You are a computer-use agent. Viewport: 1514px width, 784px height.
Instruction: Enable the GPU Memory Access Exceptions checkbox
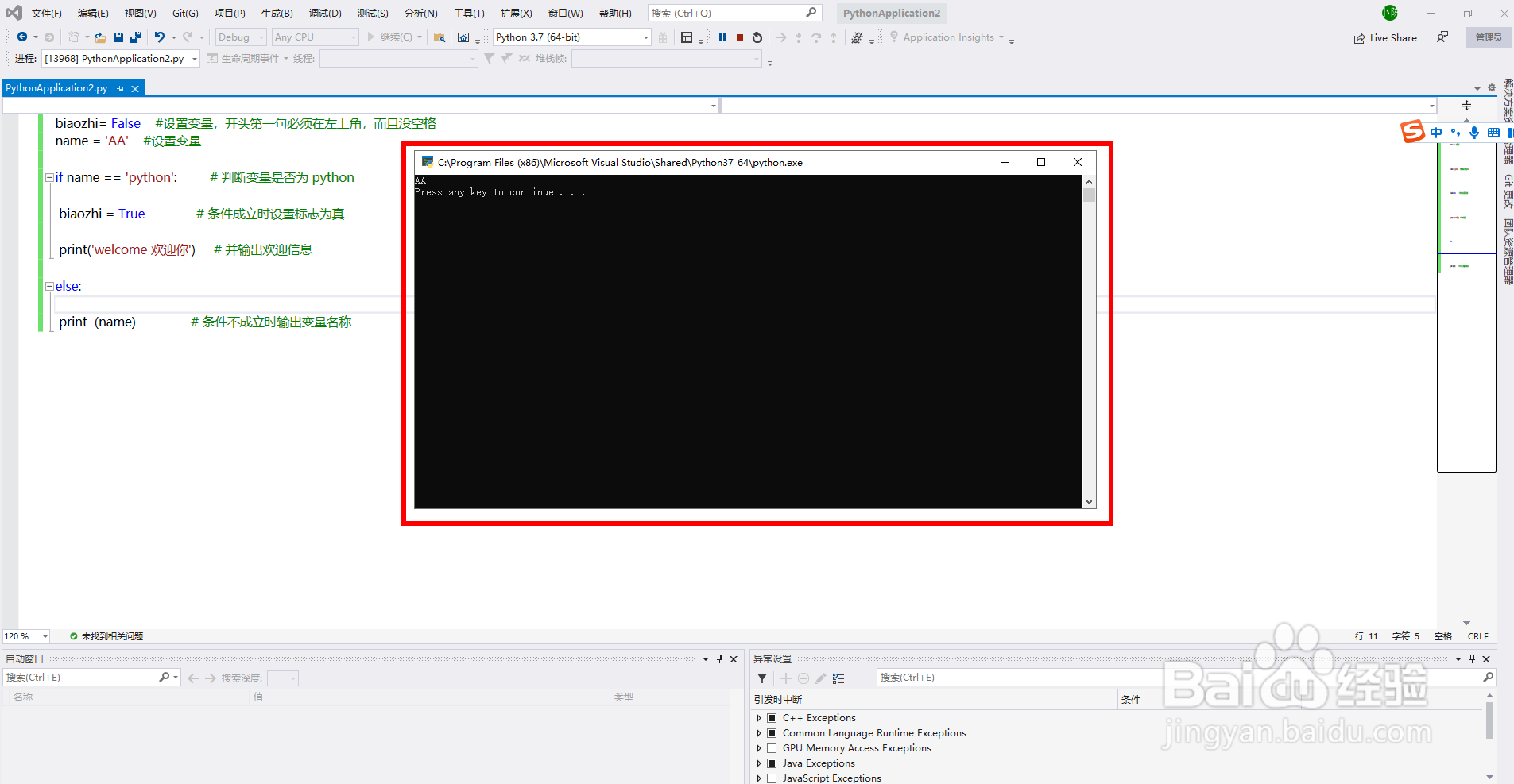(x=772, y=748)
